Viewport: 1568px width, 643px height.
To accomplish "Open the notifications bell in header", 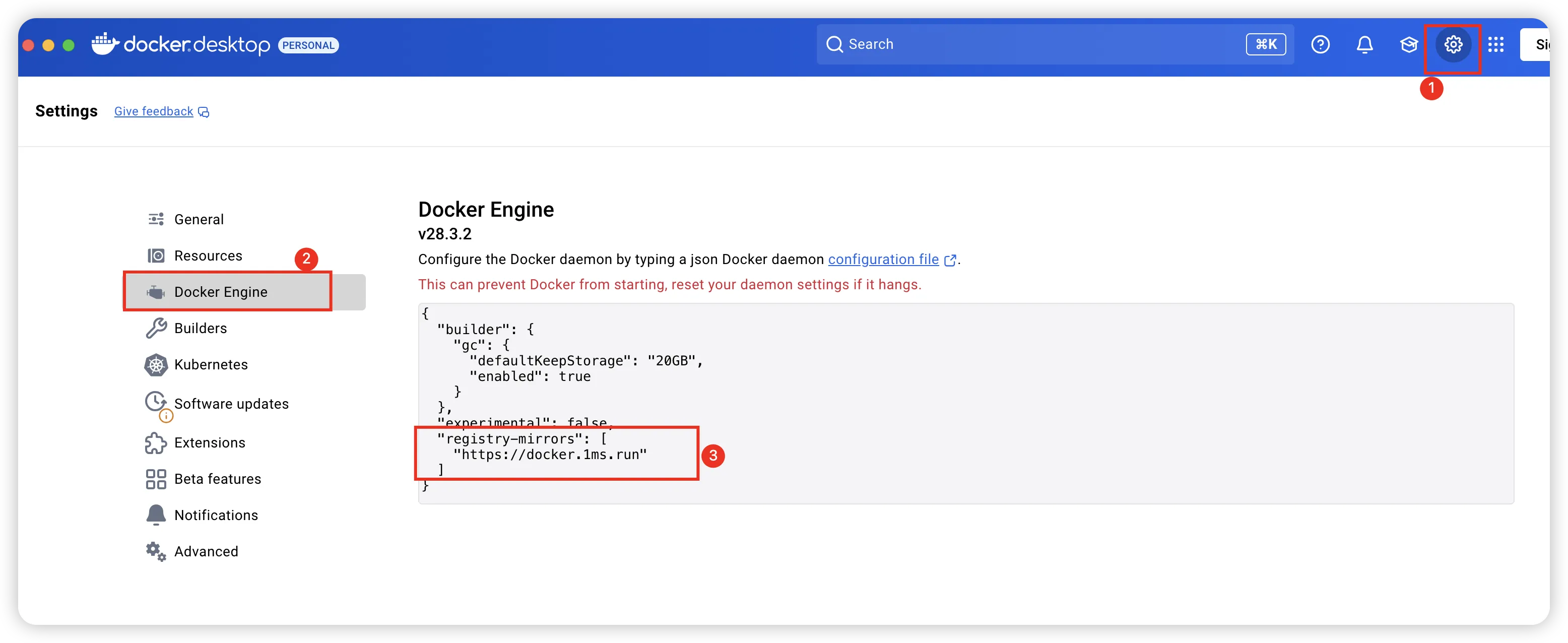I will (x=1365, y=44).
